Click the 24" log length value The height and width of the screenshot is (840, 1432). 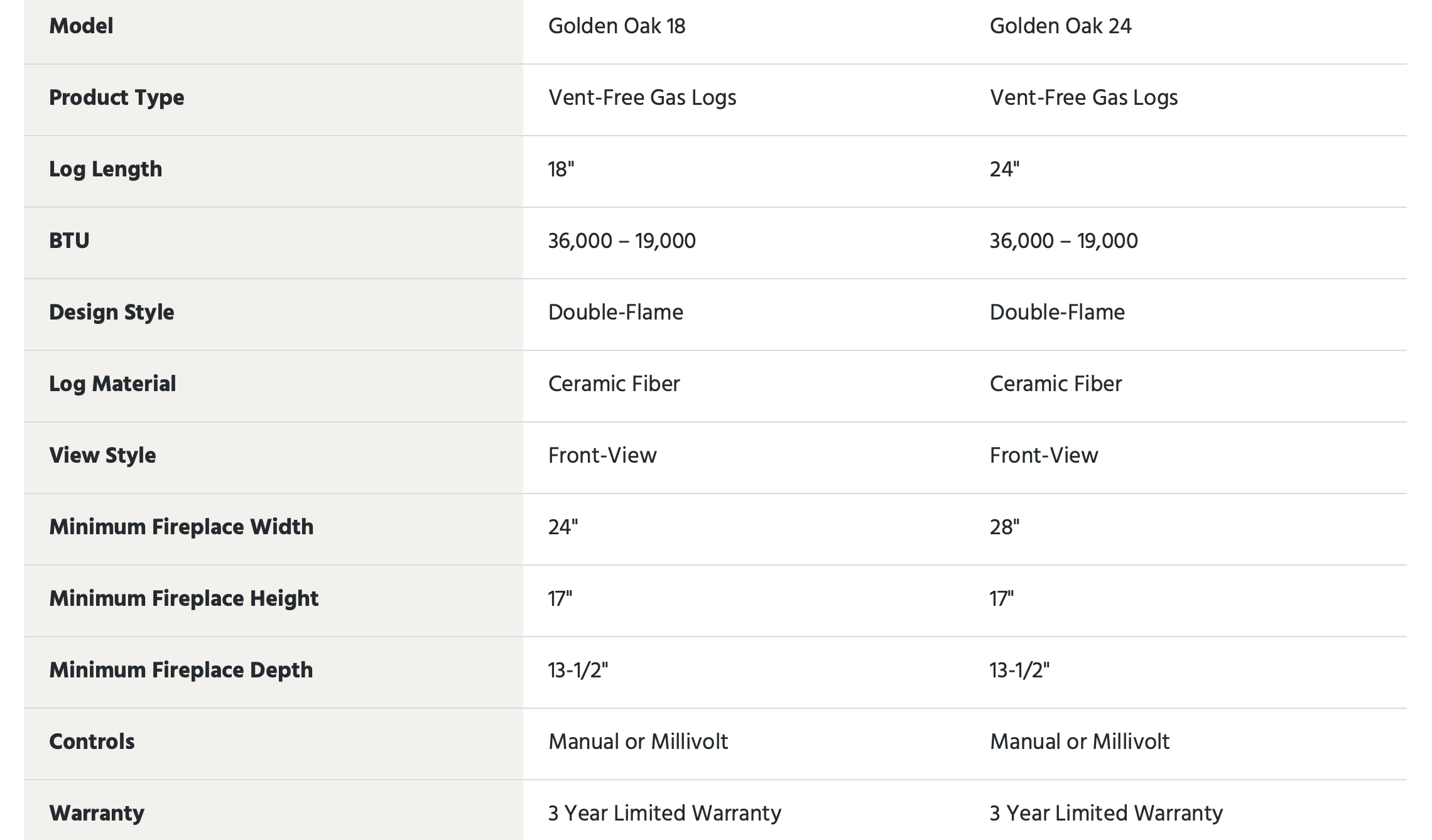coord(1004,170)
